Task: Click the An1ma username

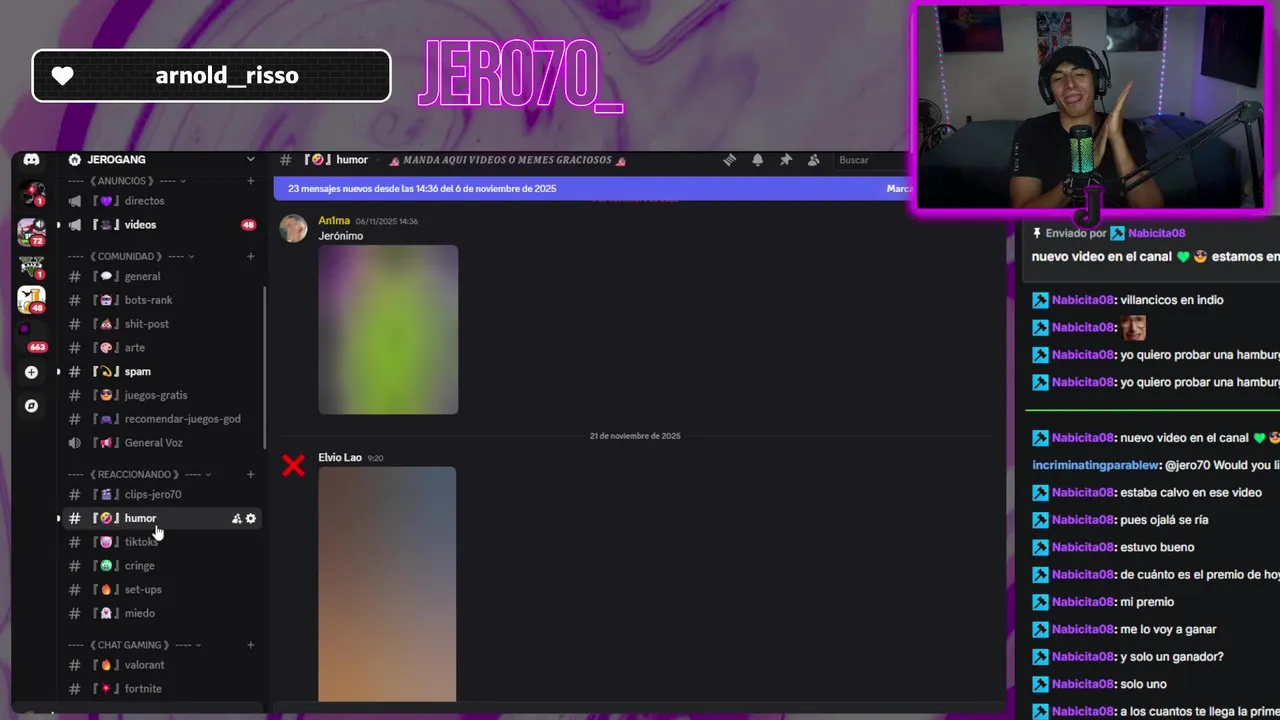Action: pos(334,221)
